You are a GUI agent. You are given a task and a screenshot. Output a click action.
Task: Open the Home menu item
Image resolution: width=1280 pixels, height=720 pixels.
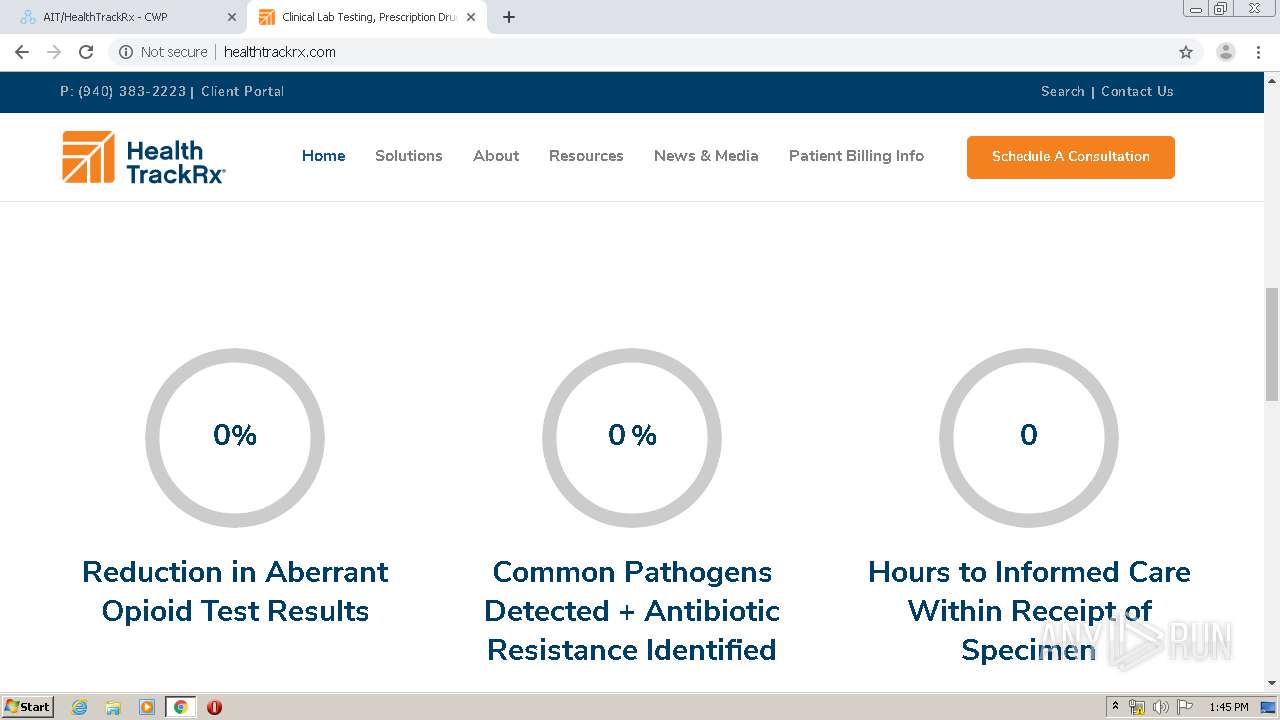click(x=324, y=156)
